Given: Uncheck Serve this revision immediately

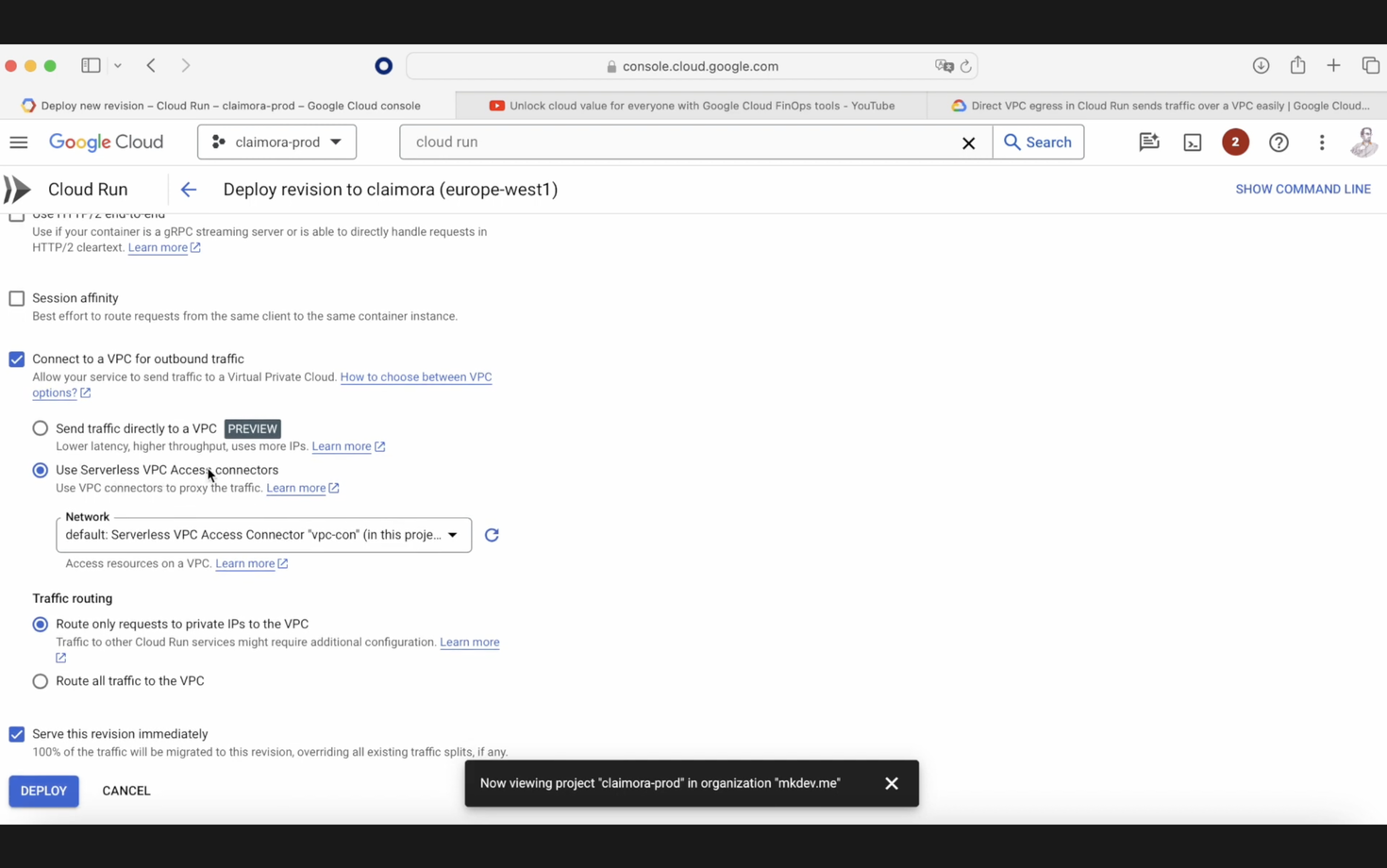Looking at the screenshot, I should [x=17, y=734].
